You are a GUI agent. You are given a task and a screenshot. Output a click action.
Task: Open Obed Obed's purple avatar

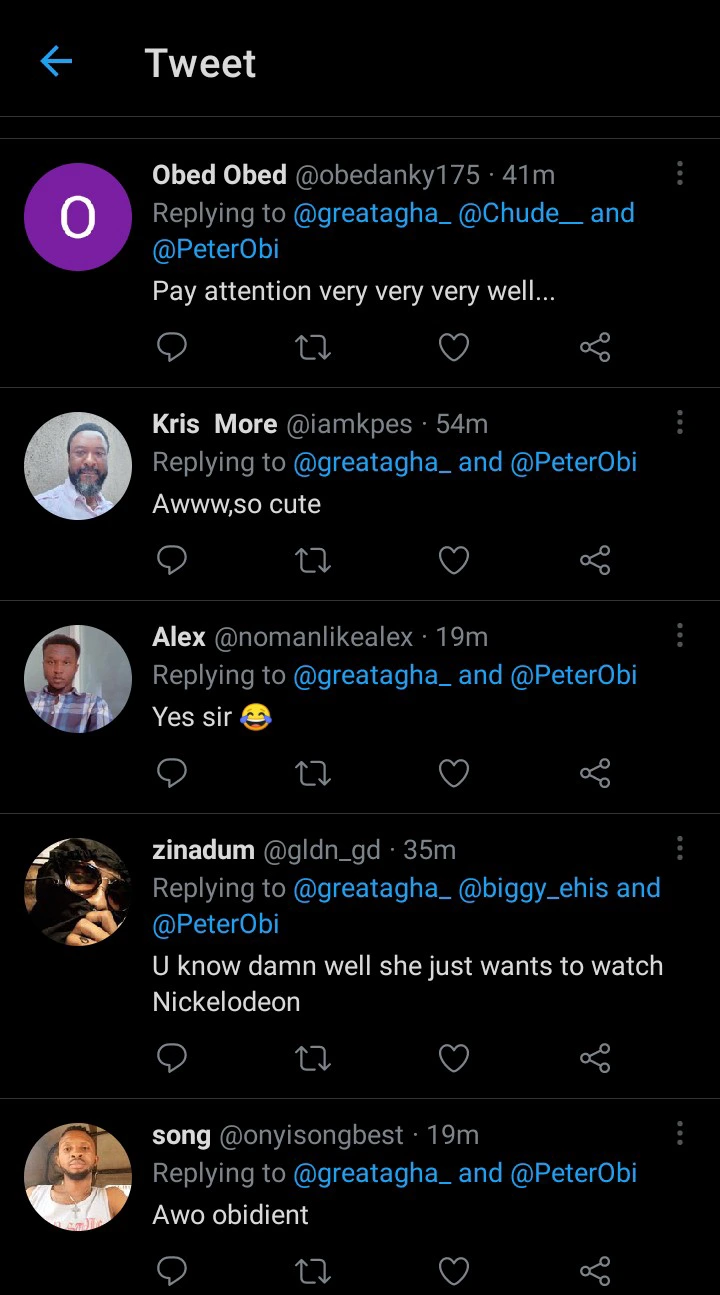click(78, 217)
